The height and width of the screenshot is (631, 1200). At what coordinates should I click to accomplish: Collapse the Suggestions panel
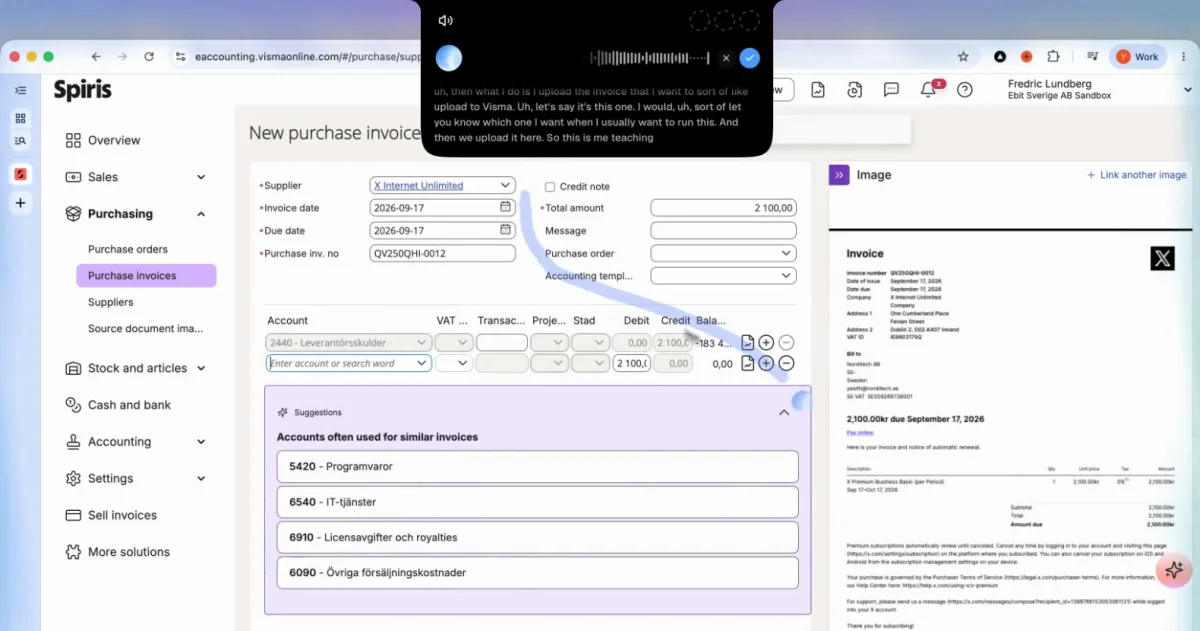784,412
